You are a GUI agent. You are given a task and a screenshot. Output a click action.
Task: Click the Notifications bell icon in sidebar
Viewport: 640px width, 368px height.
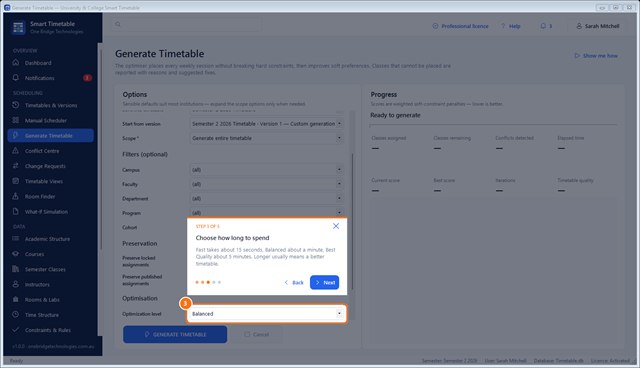tap(16, 78)
